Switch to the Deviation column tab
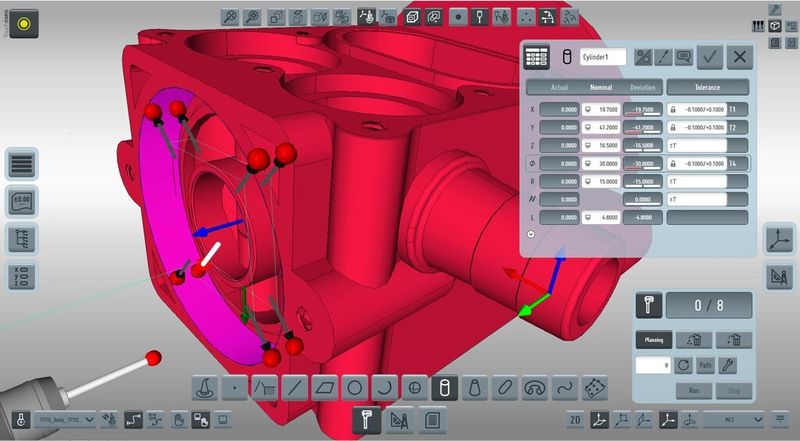The height and width of the screenshot is (441, 800). click(642, 87)
